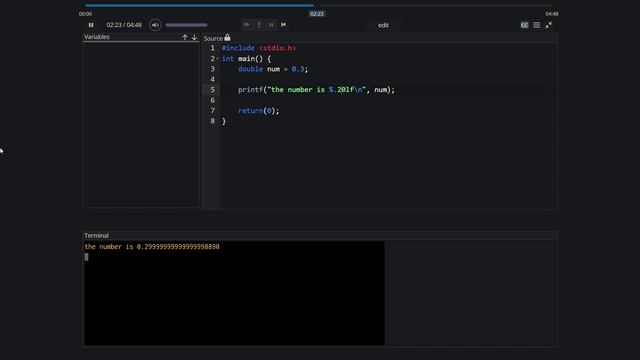640x360 pixels.
Task: Seek on the video progress bar
Action: tap(318, 5)
